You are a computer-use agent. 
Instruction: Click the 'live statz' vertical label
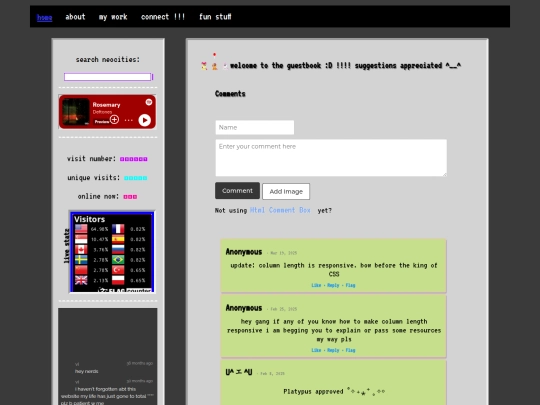66,246
